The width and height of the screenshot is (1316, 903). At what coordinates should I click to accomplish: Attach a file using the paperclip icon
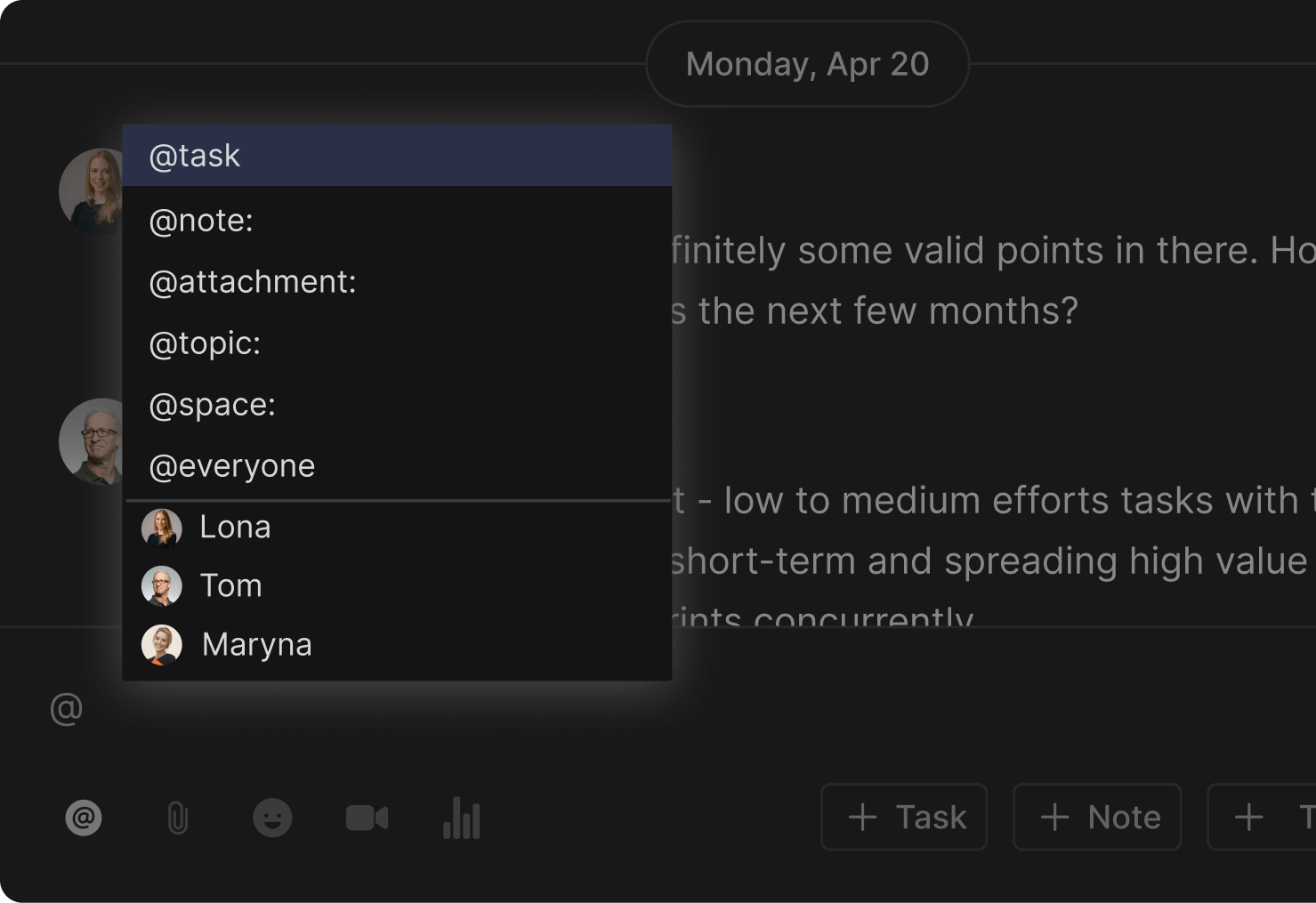coord(178,817)
